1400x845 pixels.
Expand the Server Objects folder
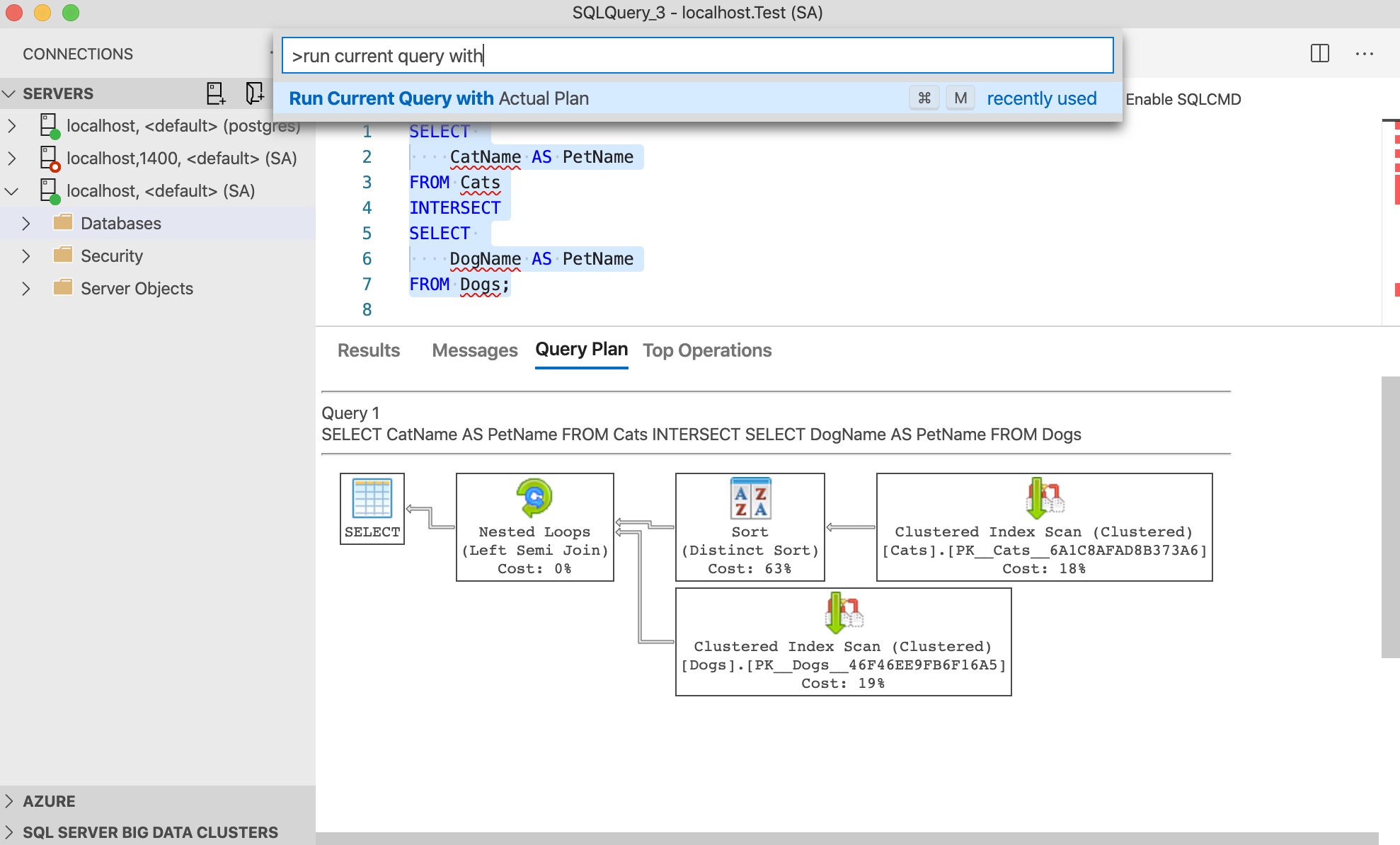click(x=25, y=288)
